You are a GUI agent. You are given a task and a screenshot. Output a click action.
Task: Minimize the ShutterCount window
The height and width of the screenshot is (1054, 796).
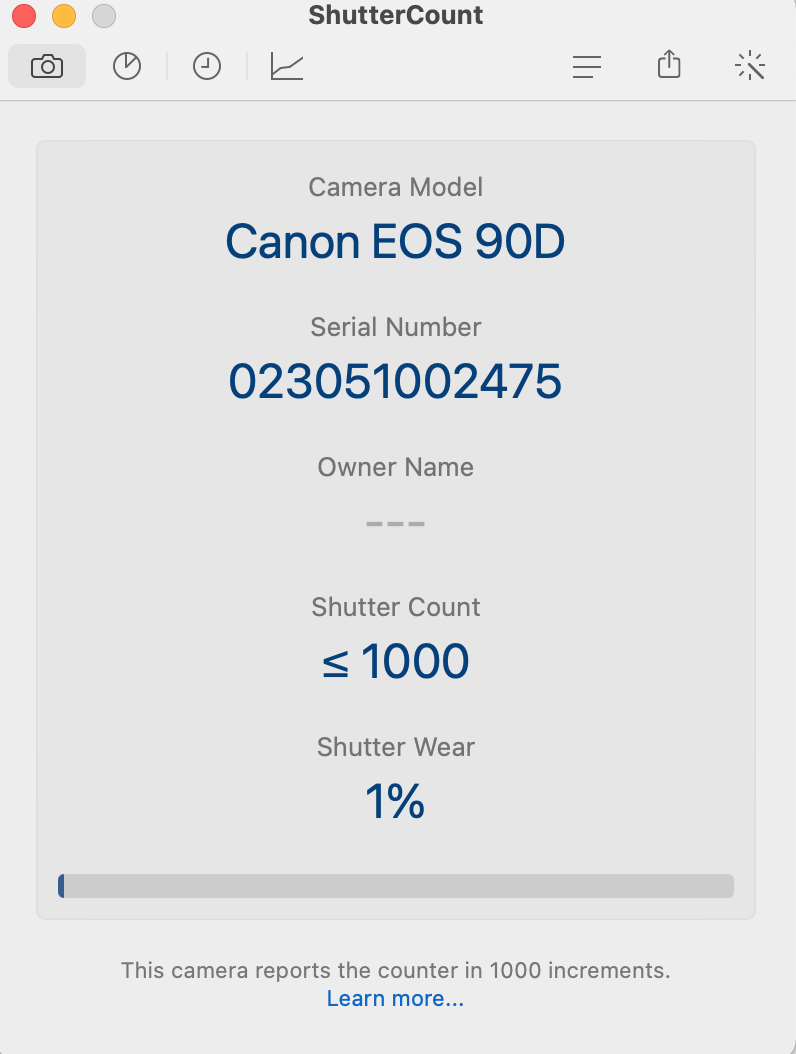click(64, 16)
